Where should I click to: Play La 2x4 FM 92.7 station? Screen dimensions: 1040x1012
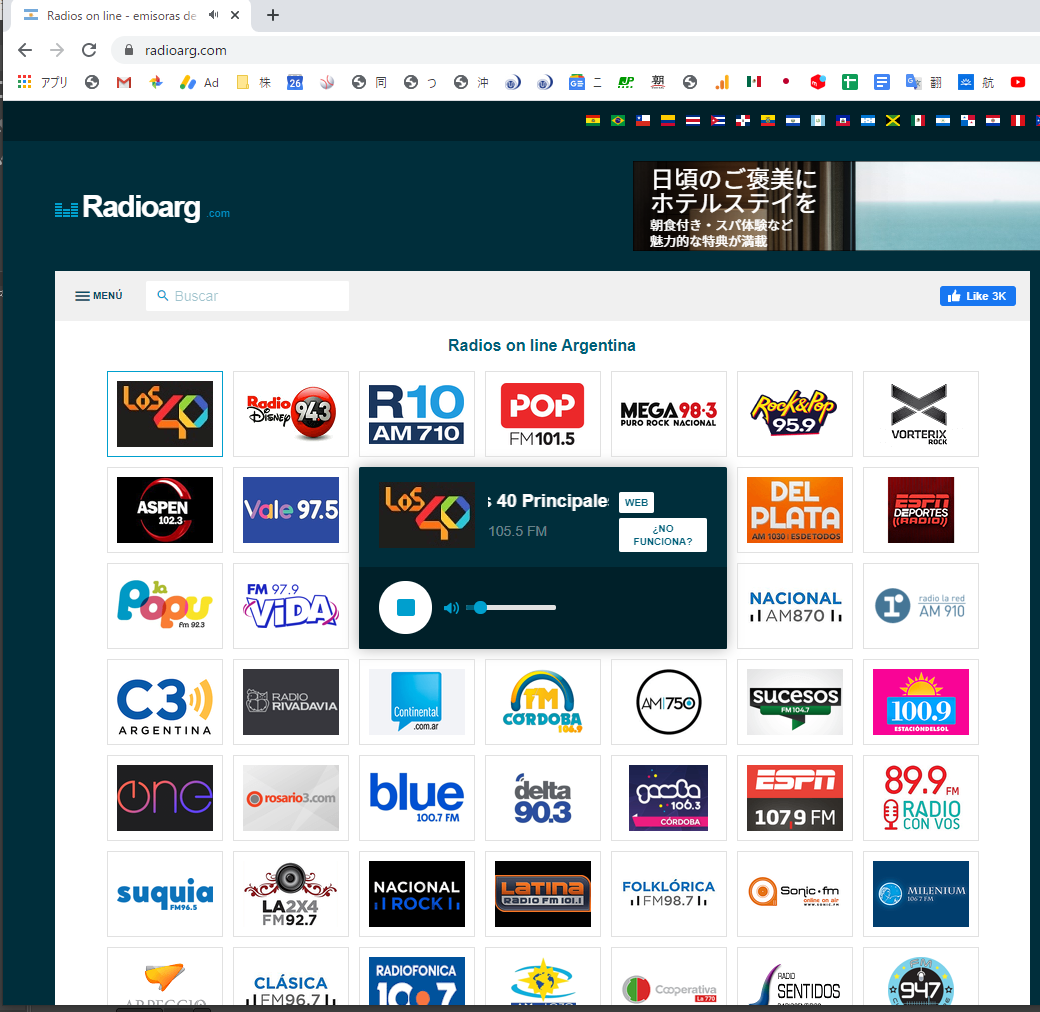(291, 894)
